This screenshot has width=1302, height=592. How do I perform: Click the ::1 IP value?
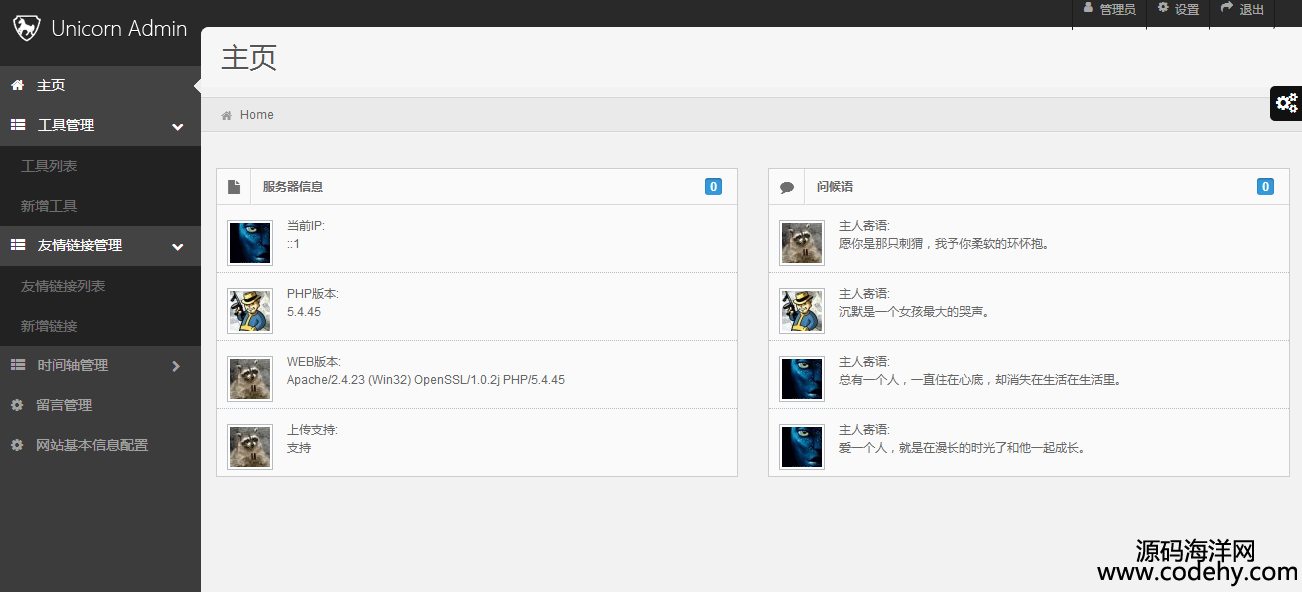(x=294, y=244)
